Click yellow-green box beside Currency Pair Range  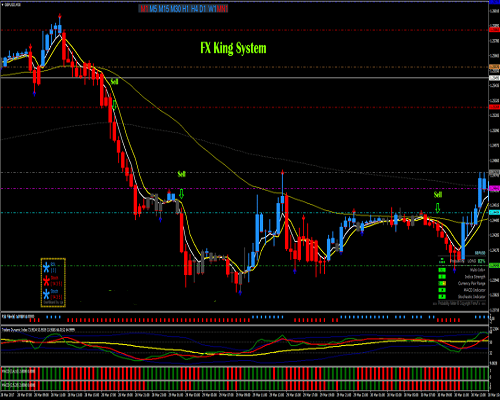click(442, 283)
